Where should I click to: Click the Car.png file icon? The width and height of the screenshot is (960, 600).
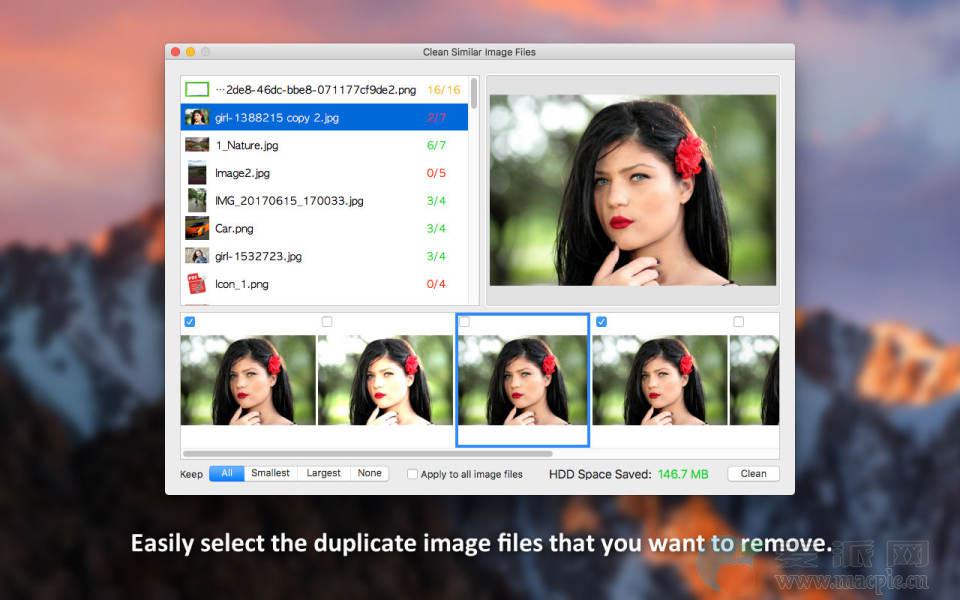[x=197, y=228]
